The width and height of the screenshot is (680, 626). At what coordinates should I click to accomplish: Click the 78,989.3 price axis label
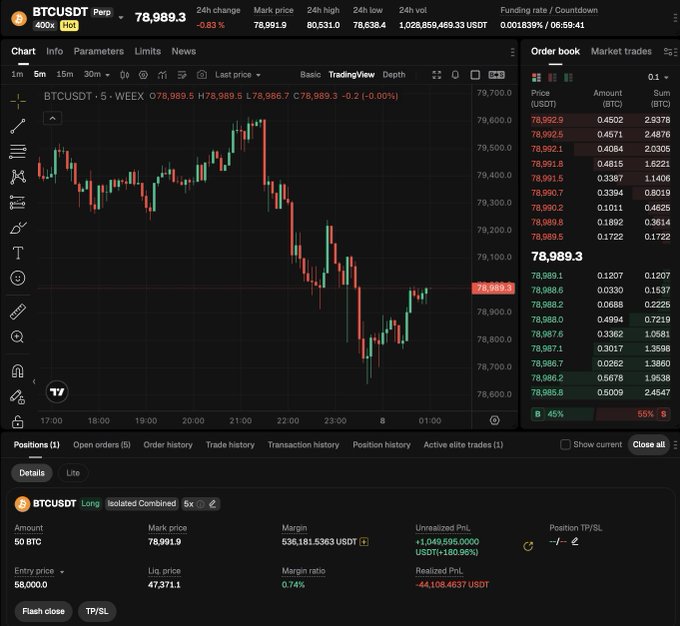coord(494,288)
